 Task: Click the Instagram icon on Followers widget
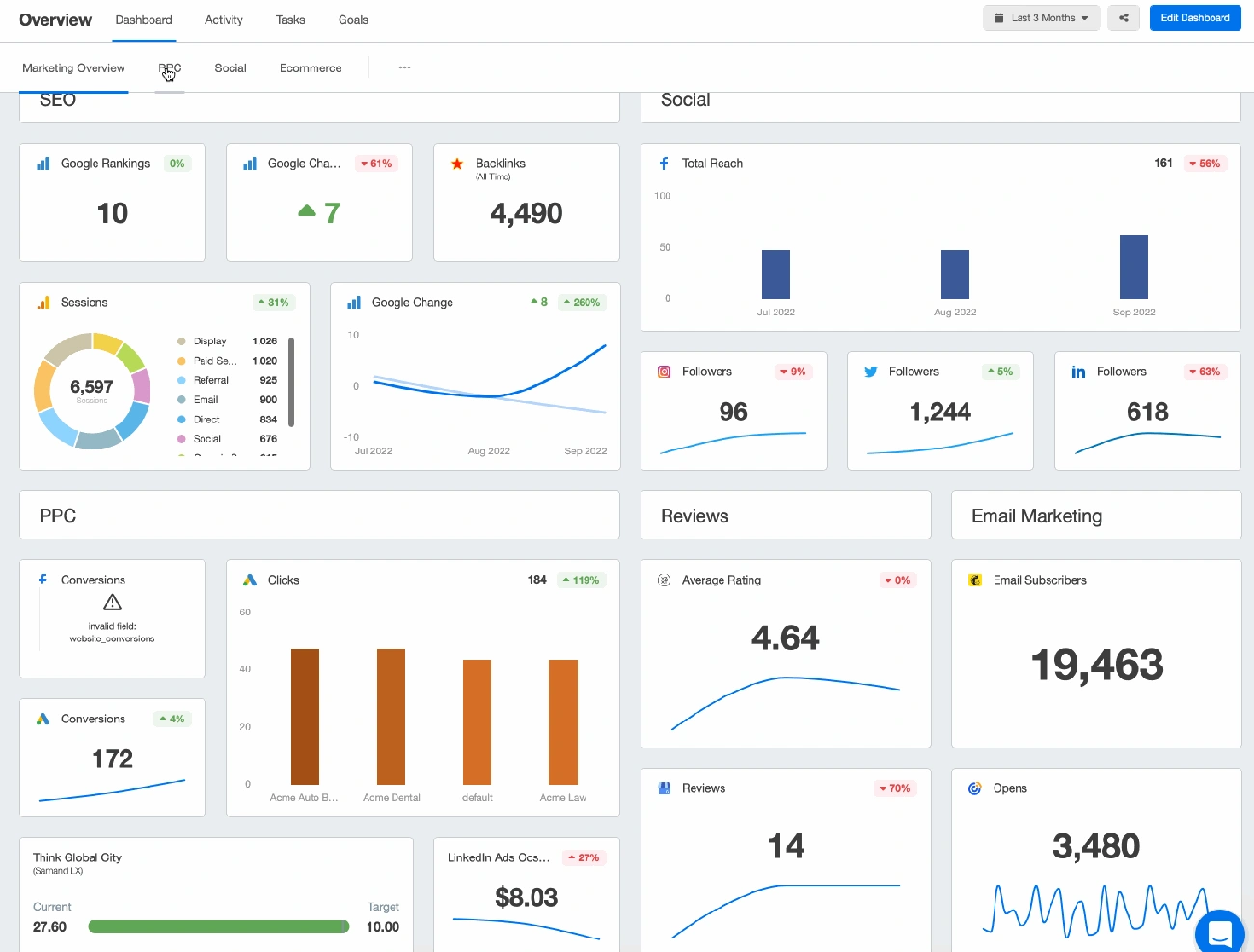click(662, 371)
